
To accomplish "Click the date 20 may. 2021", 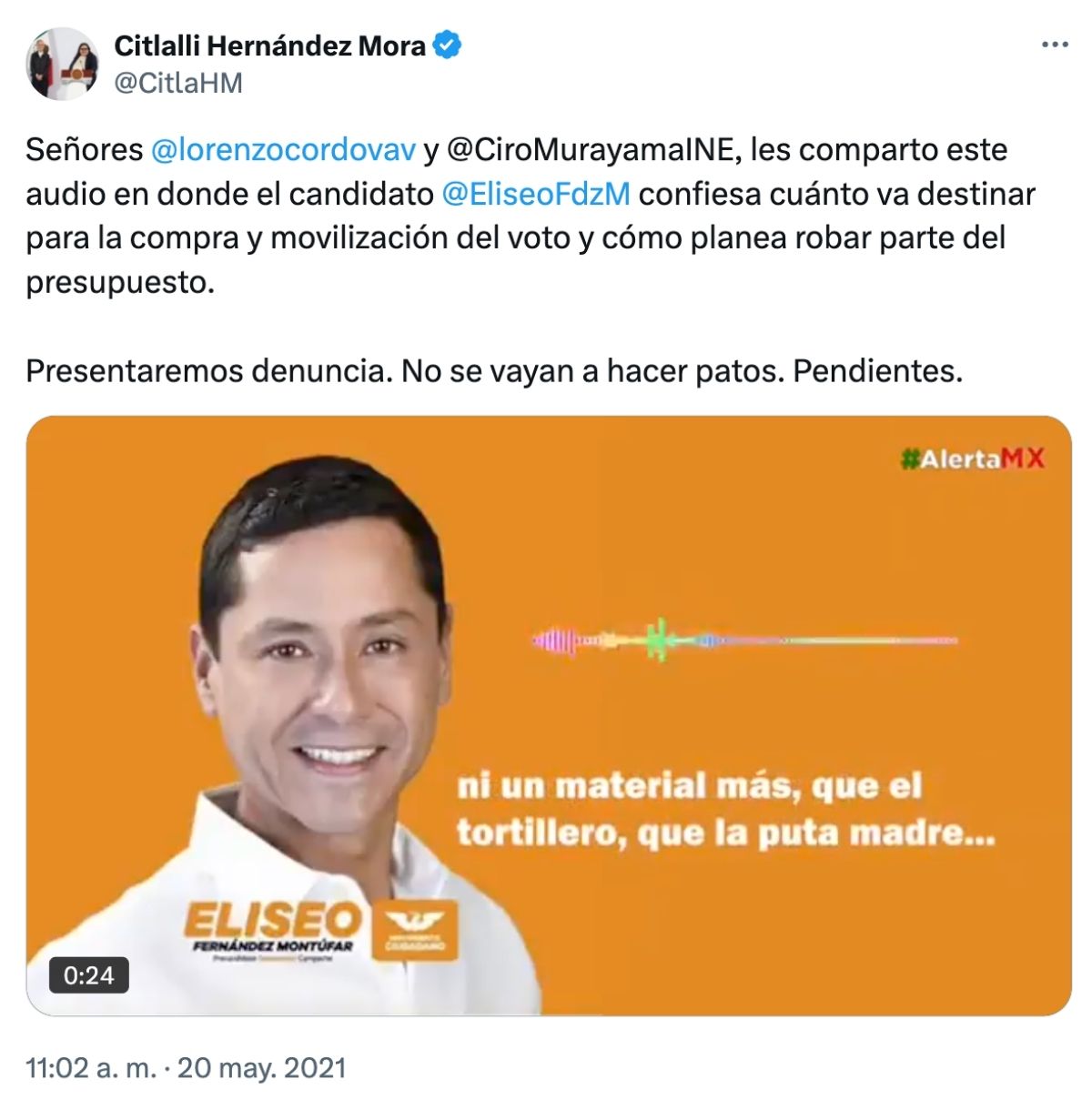I will click(x=262, y=1067).
